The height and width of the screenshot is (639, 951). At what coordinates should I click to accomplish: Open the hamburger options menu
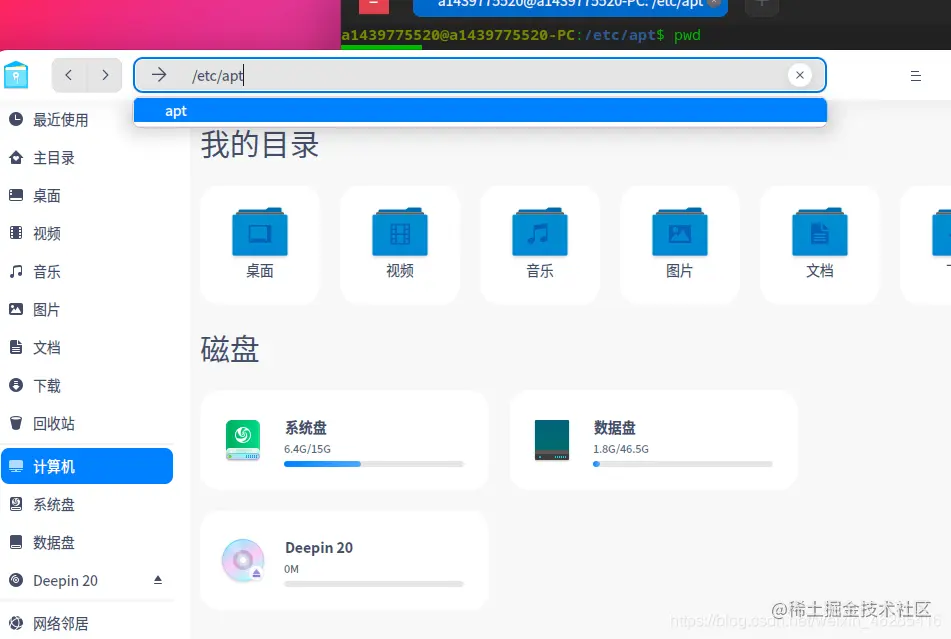(x=915, y=74)
